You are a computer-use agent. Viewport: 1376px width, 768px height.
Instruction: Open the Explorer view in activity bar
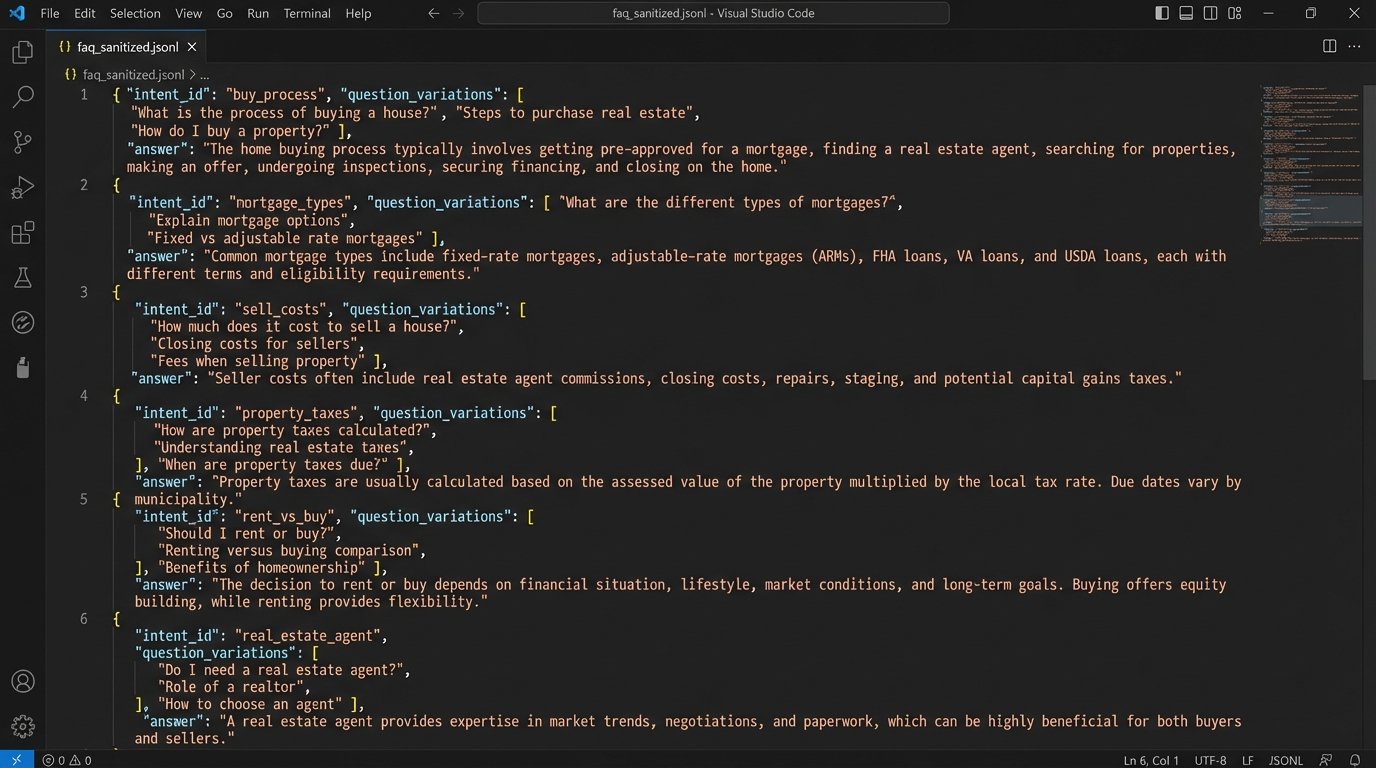(22, 52)
